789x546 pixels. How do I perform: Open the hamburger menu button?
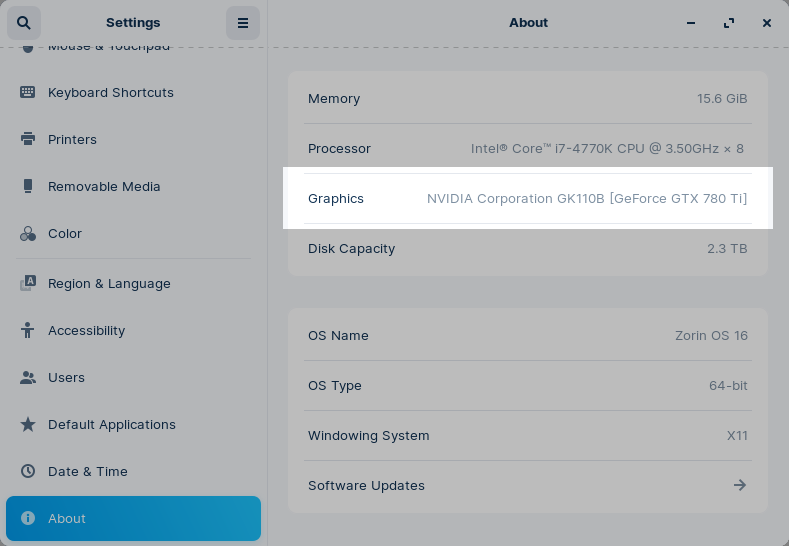pos(242,23)
